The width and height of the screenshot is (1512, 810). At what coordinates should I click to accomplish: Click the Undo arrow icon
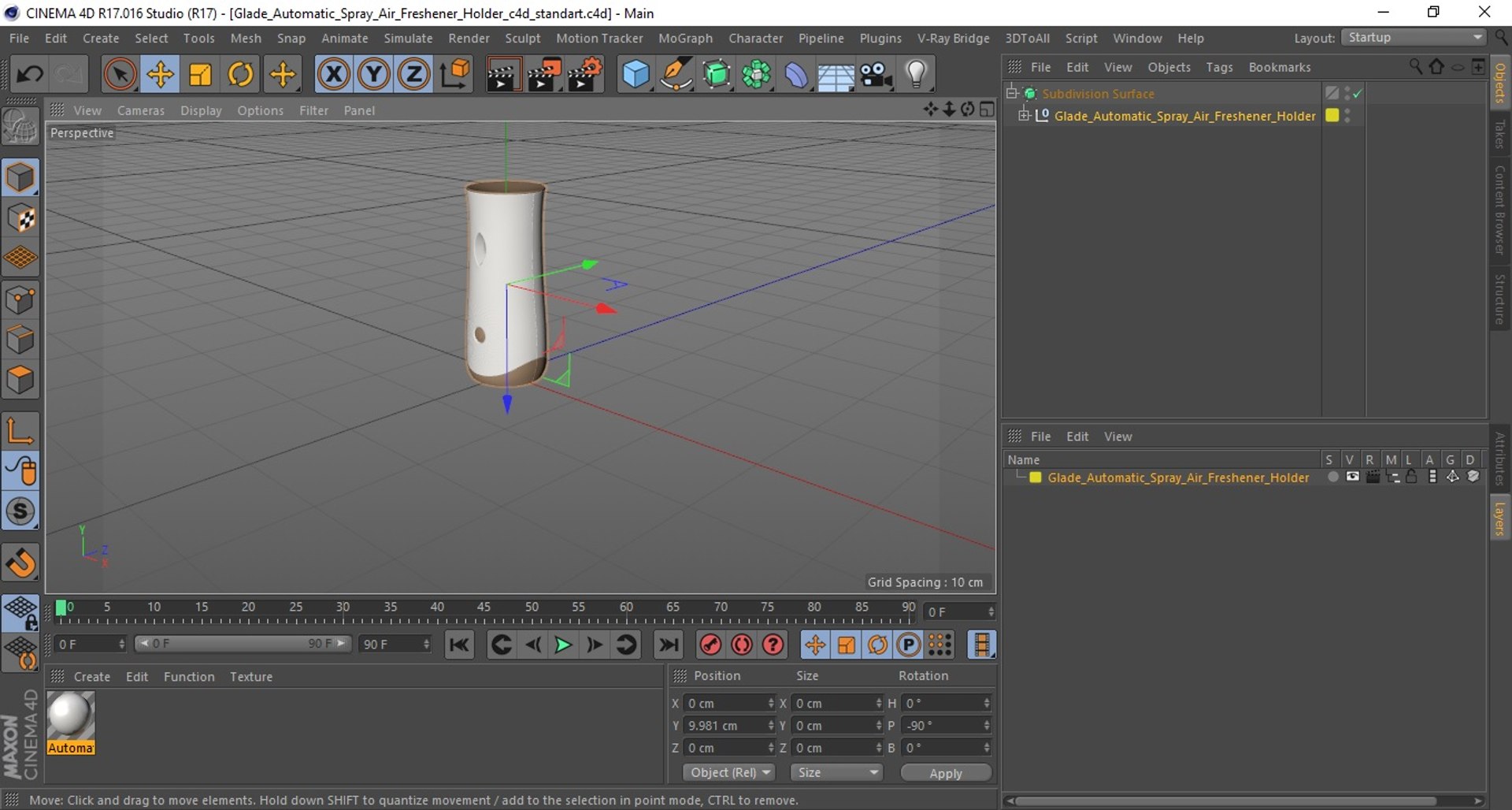tap(30, 75)
